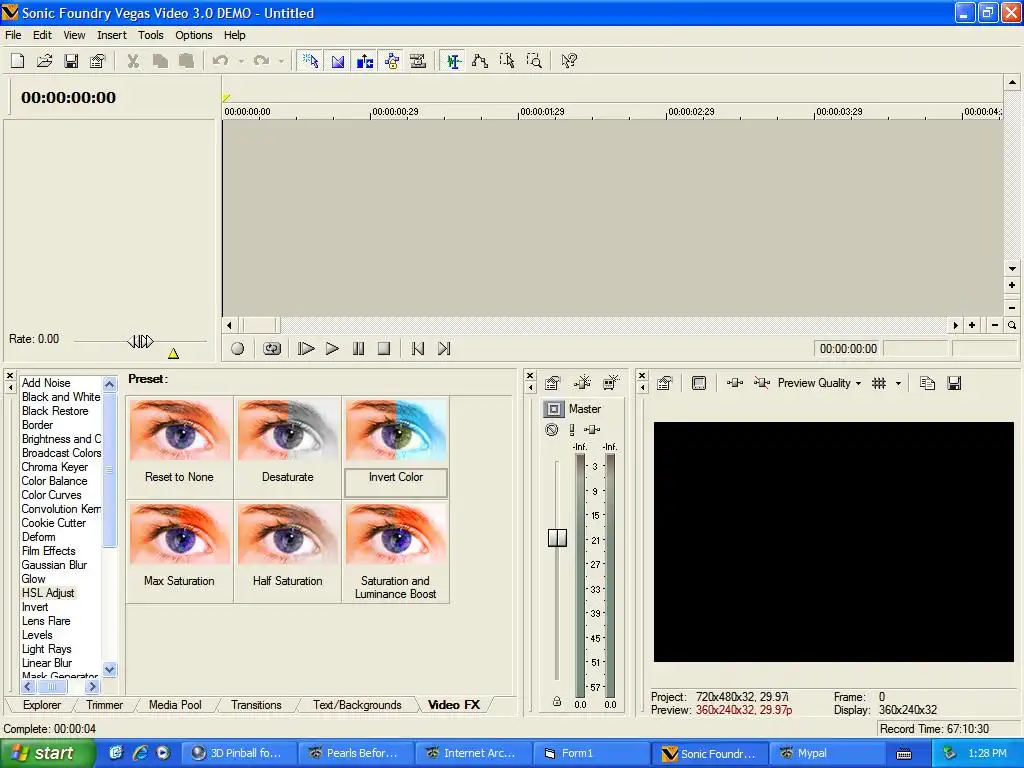
Task: Toggle the Normal edit tool button
Action: coord(453,61)
